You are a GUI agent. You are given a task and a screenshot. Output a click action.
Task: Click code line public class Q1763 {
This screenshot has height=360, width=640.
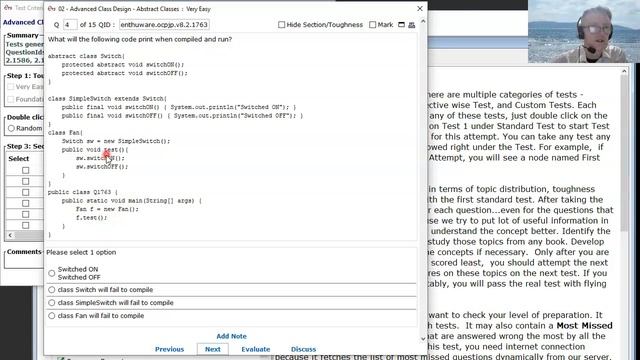point(82,192)
